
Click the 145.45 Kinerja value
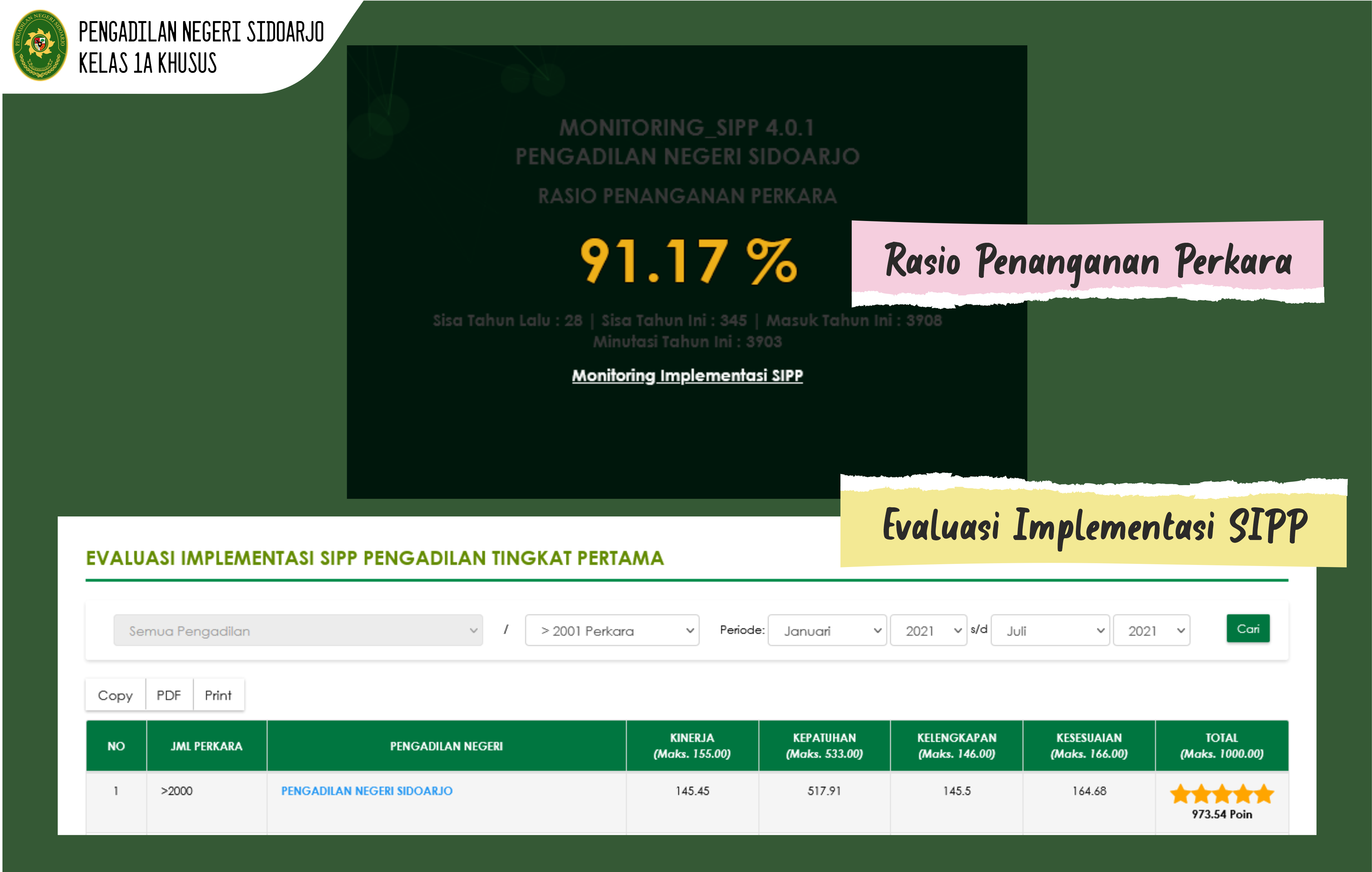[692, 790]
